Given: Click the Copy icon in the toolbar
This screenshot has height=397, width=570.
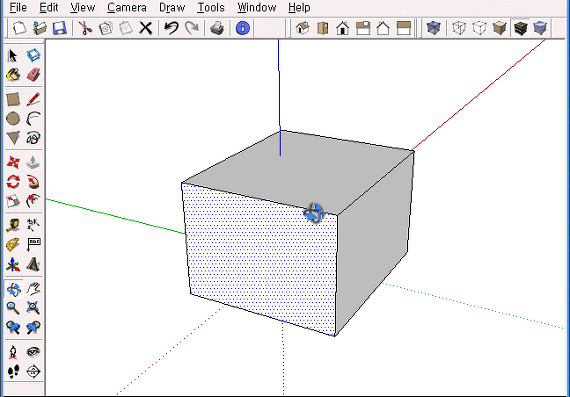Looking at the screenshot, I should pos(105,28).
